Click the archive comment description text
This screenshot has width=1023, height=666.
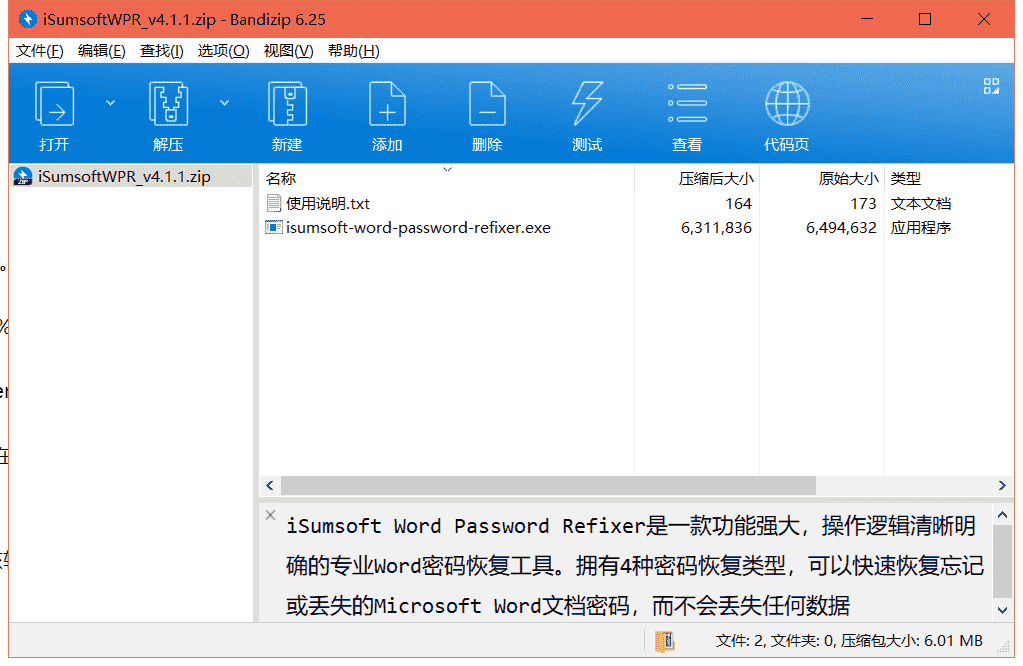tap(634, 566)
